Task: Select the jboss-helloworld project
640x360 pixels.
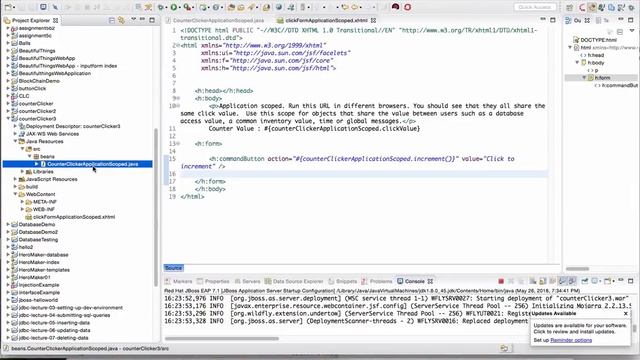Action: 38,300
